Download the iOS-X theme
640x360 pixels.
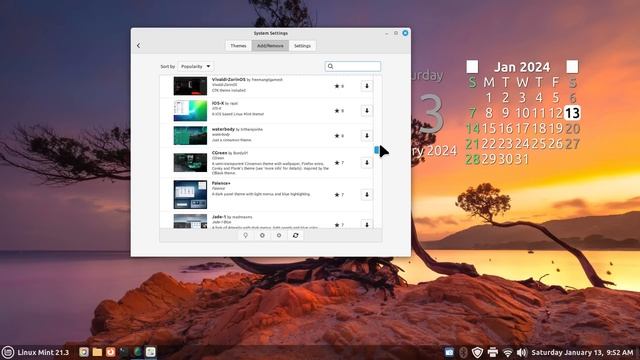[x=367, y=111]
